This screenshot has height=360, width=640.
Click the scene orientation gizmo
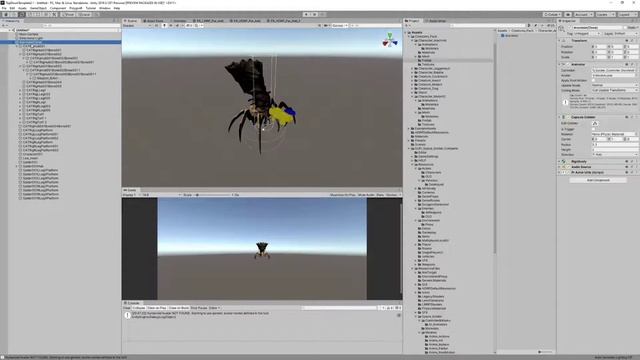click(390, 40)
